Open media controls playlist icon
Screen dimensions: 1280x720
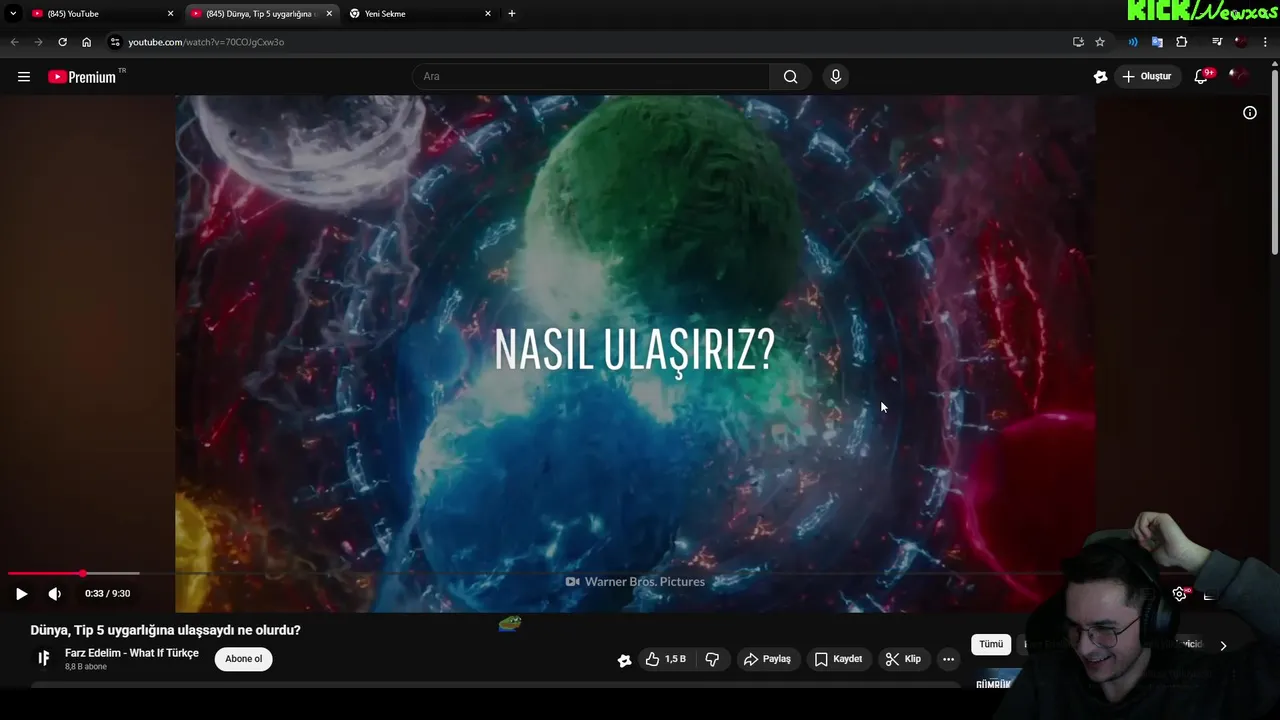tap(1217, 42)
